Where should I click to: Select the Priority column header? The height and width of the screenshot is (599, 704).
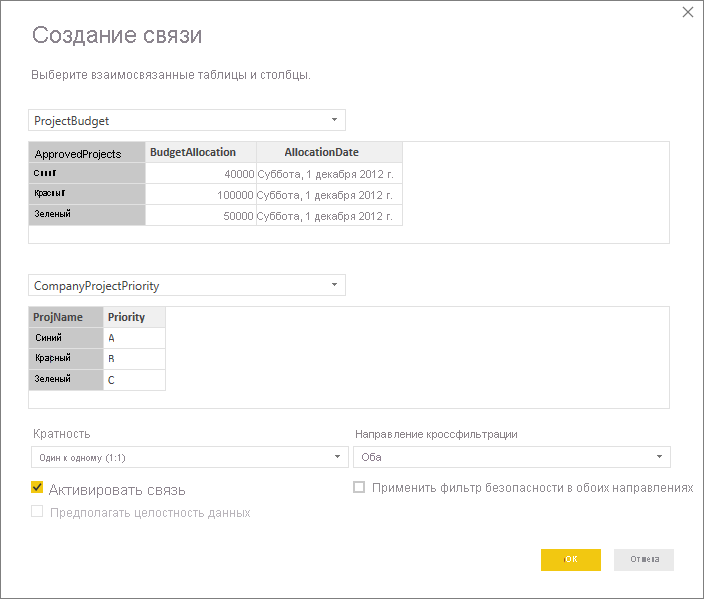point(134,317)
